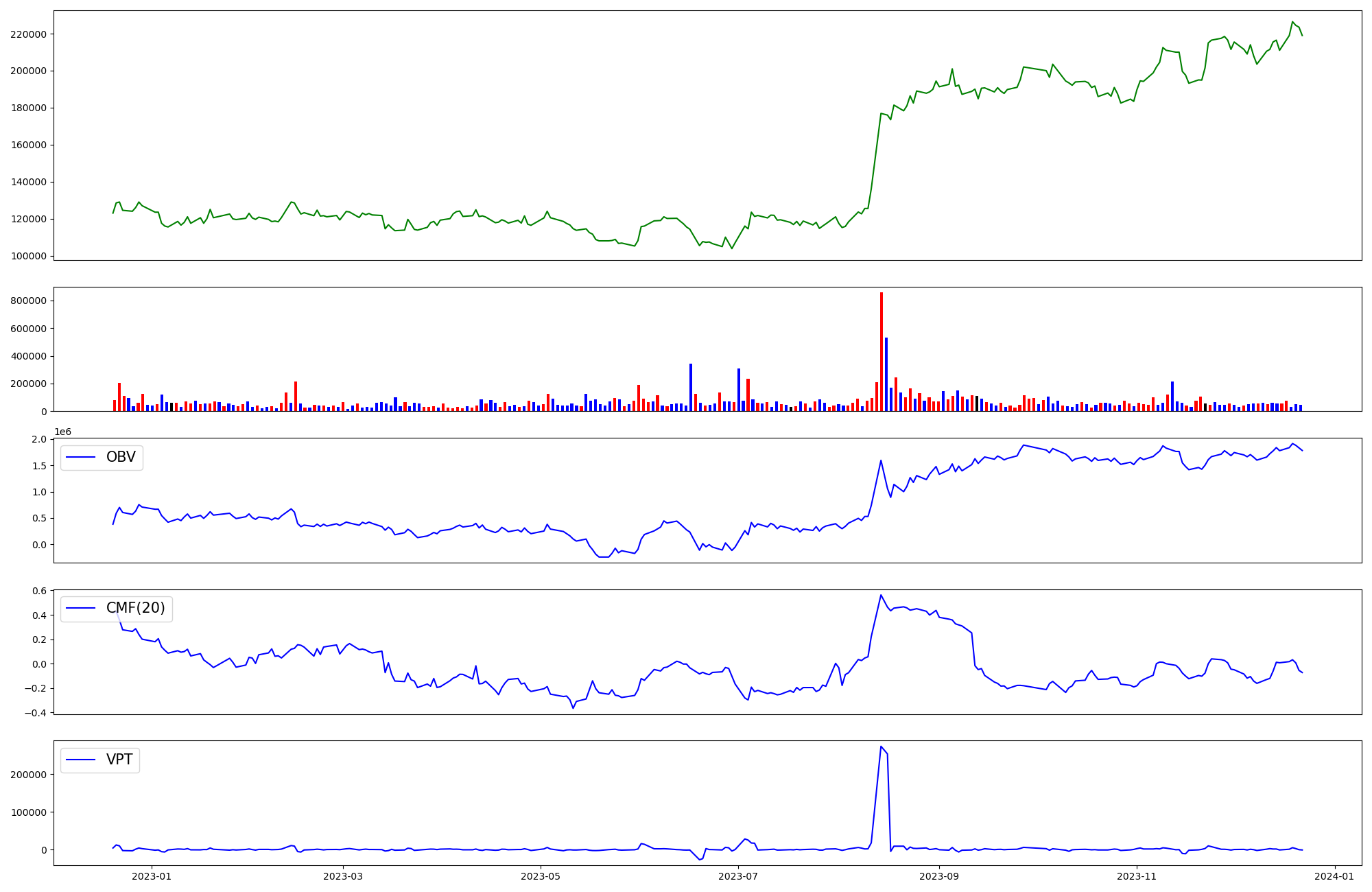
Task: Click the highest point of the CMF line
Action: pyautogui.click(x=881, y=595)
